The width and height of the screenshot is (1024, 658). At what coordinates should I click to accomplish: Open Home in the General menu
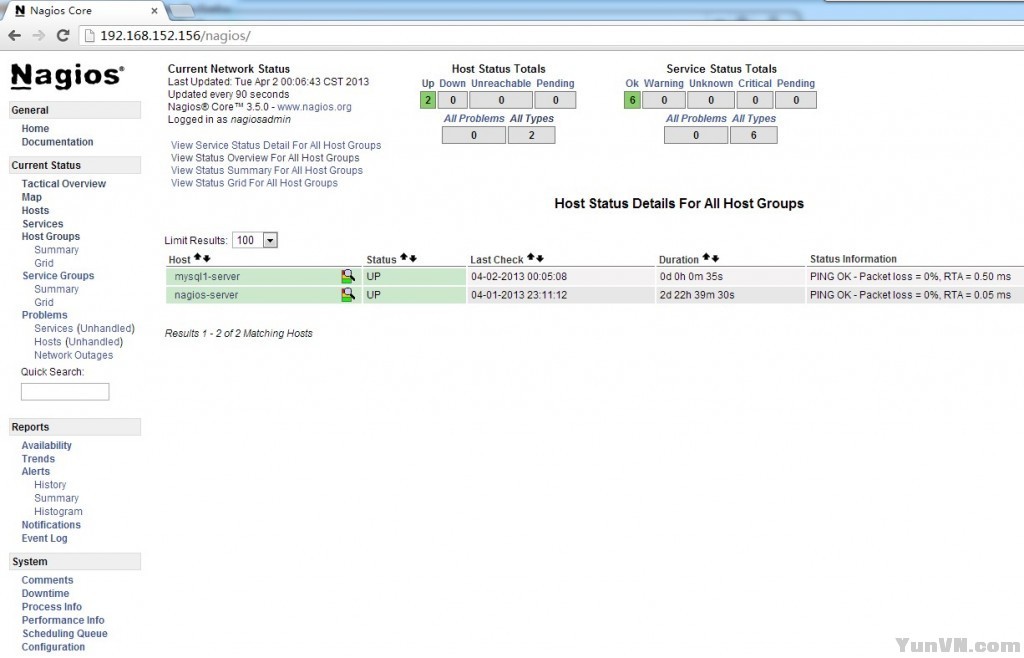[35, 129]
